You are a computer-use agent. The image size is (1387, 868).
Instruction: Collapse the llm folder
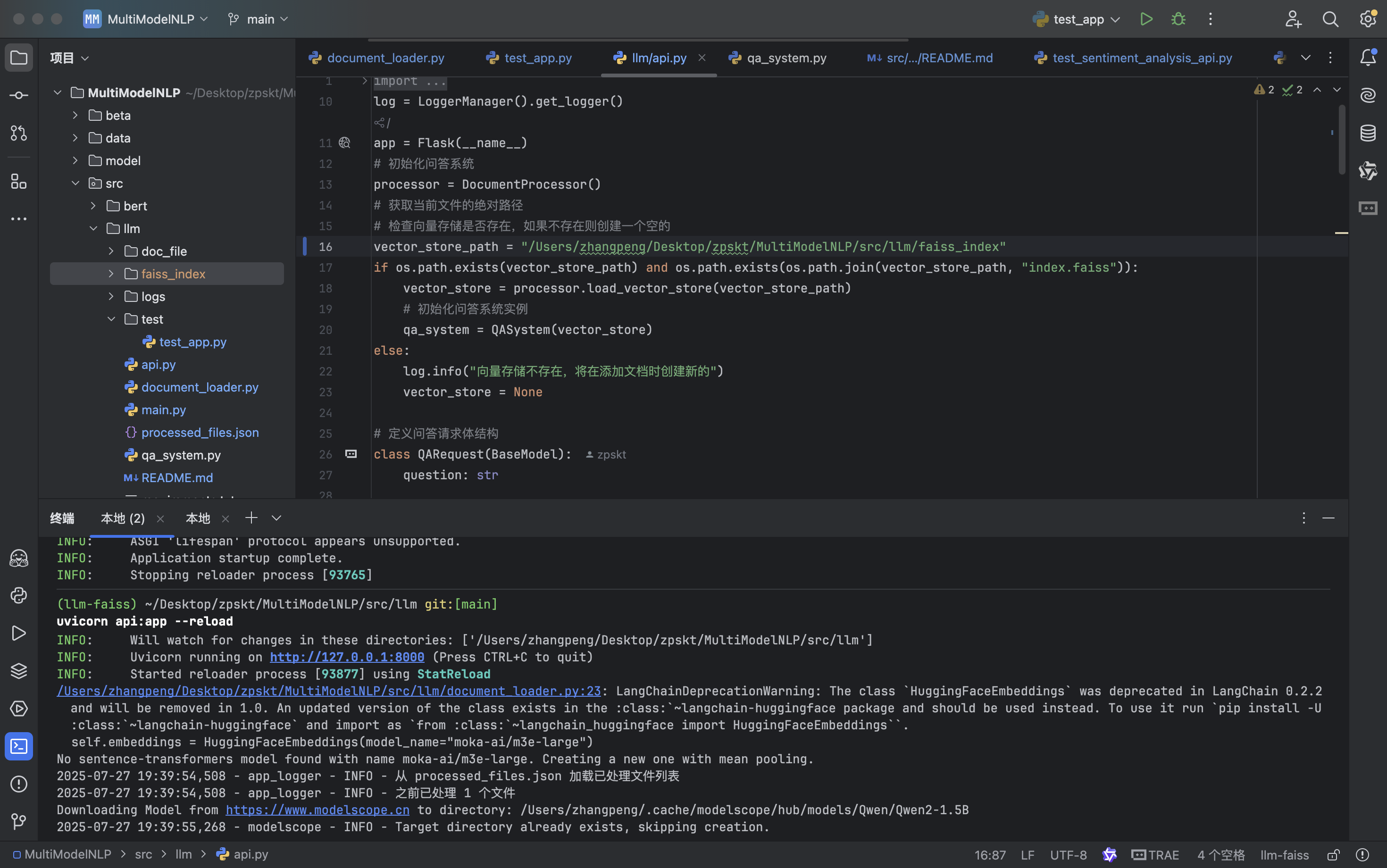[93, 228]
